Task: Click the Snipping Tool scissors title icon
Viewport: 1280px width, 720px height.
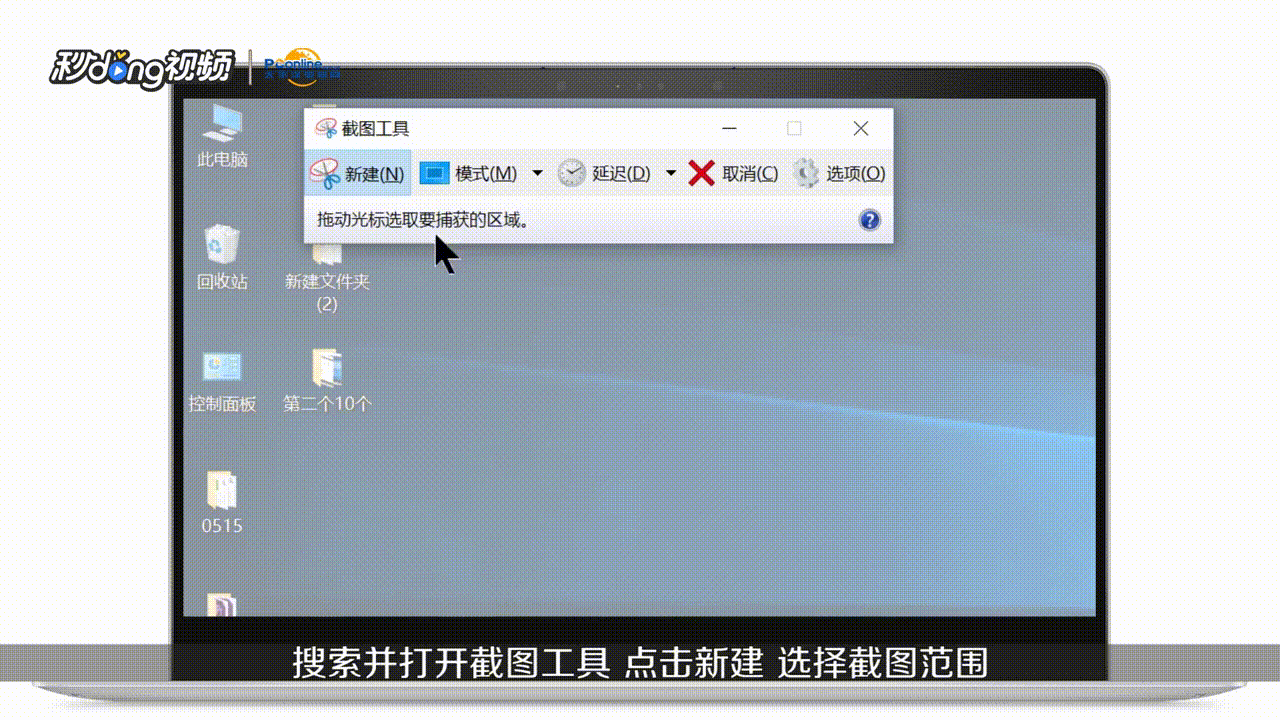Action: point(326,129)
